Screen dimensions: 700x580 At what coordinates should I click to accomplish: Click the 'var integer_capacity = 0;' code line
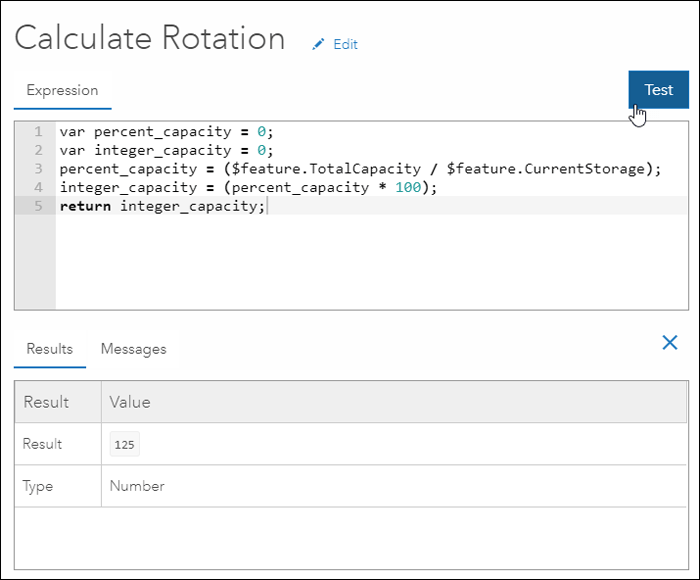166,150
